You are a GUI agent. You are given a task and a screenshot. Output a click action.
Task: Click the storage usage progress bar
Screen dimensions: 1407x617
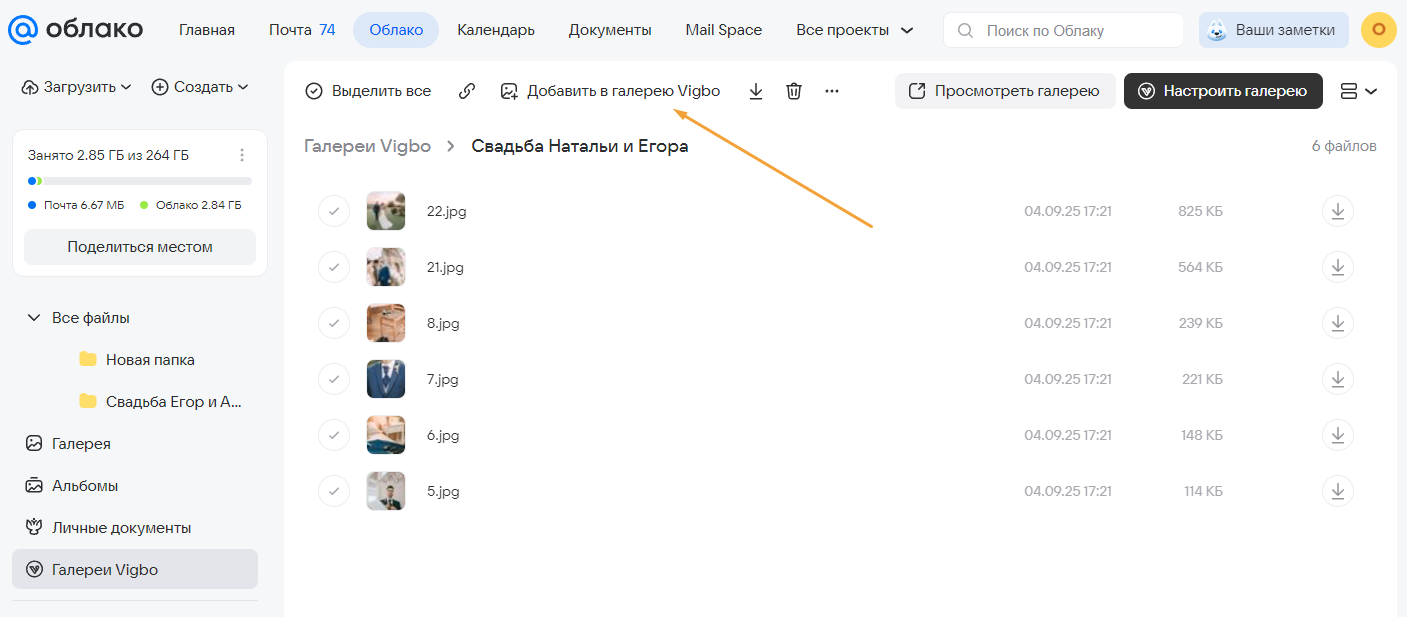click(x=140, y=181)
